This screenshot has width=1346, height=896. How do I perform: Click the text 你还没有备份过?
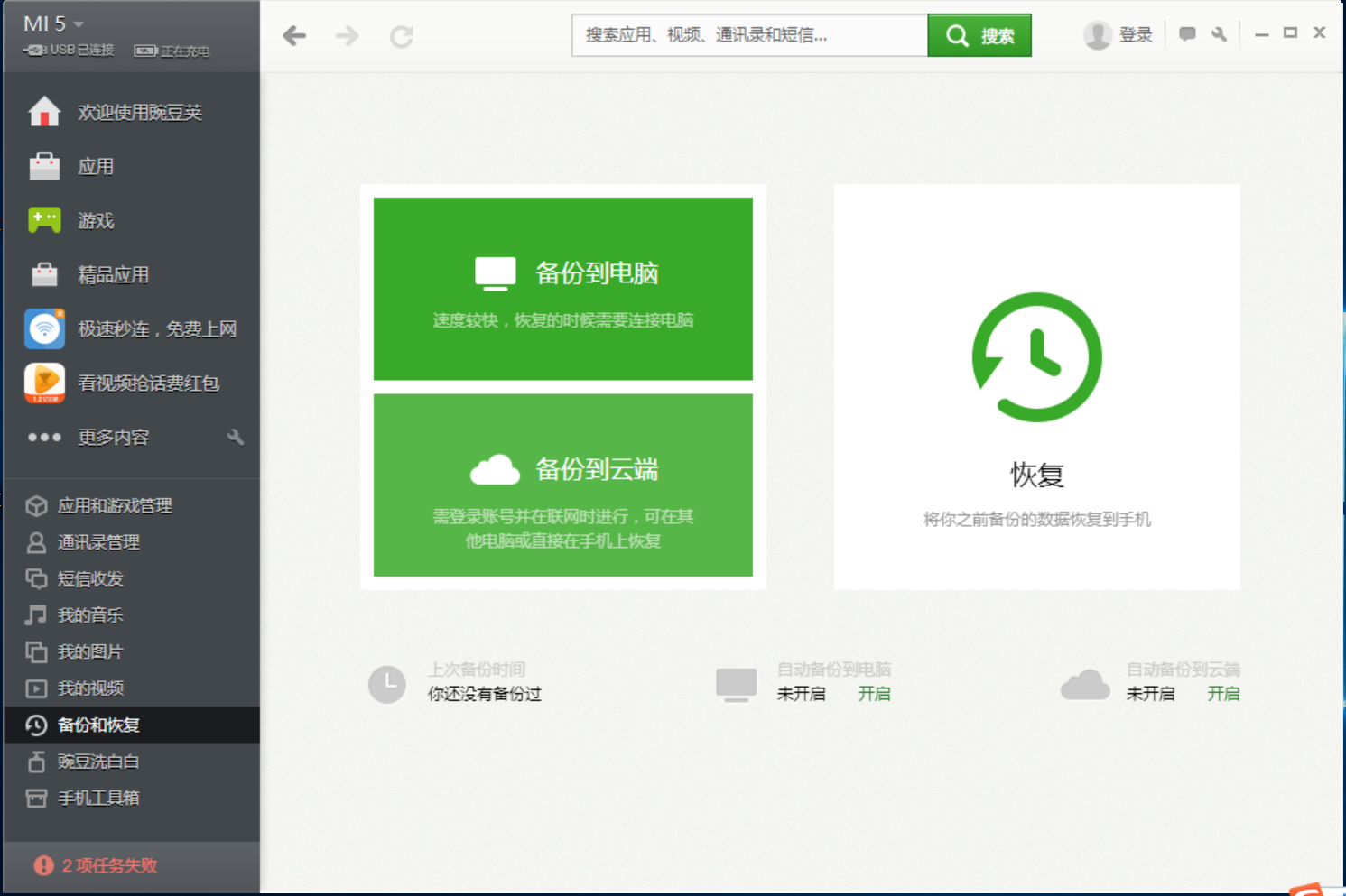tap(485, 694)
